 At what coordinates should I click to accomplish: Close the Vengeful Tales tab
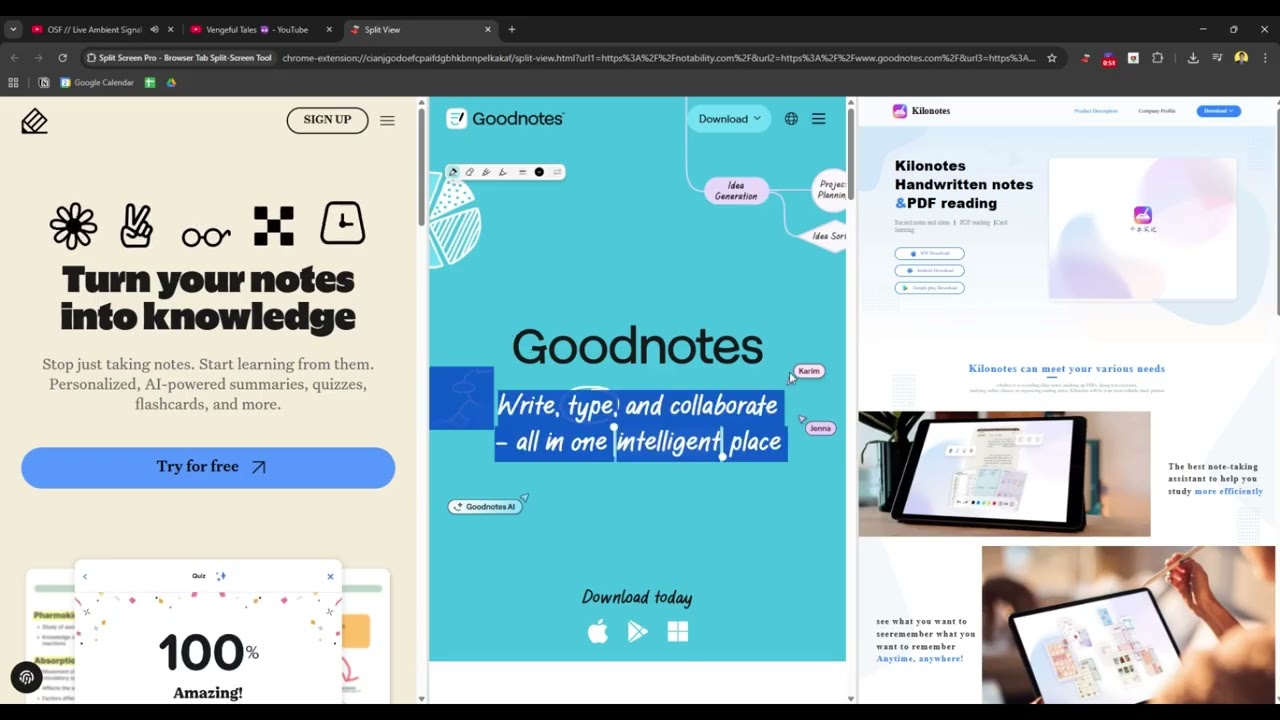(329, 30)
